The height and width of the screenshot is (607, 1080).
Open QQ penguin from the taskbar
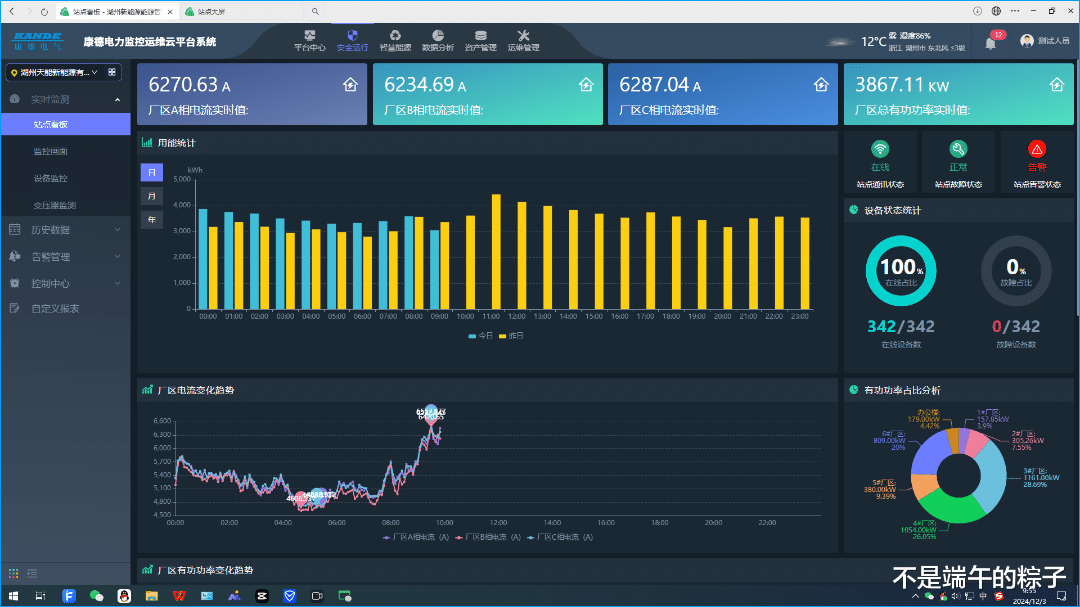coord(124,596)
